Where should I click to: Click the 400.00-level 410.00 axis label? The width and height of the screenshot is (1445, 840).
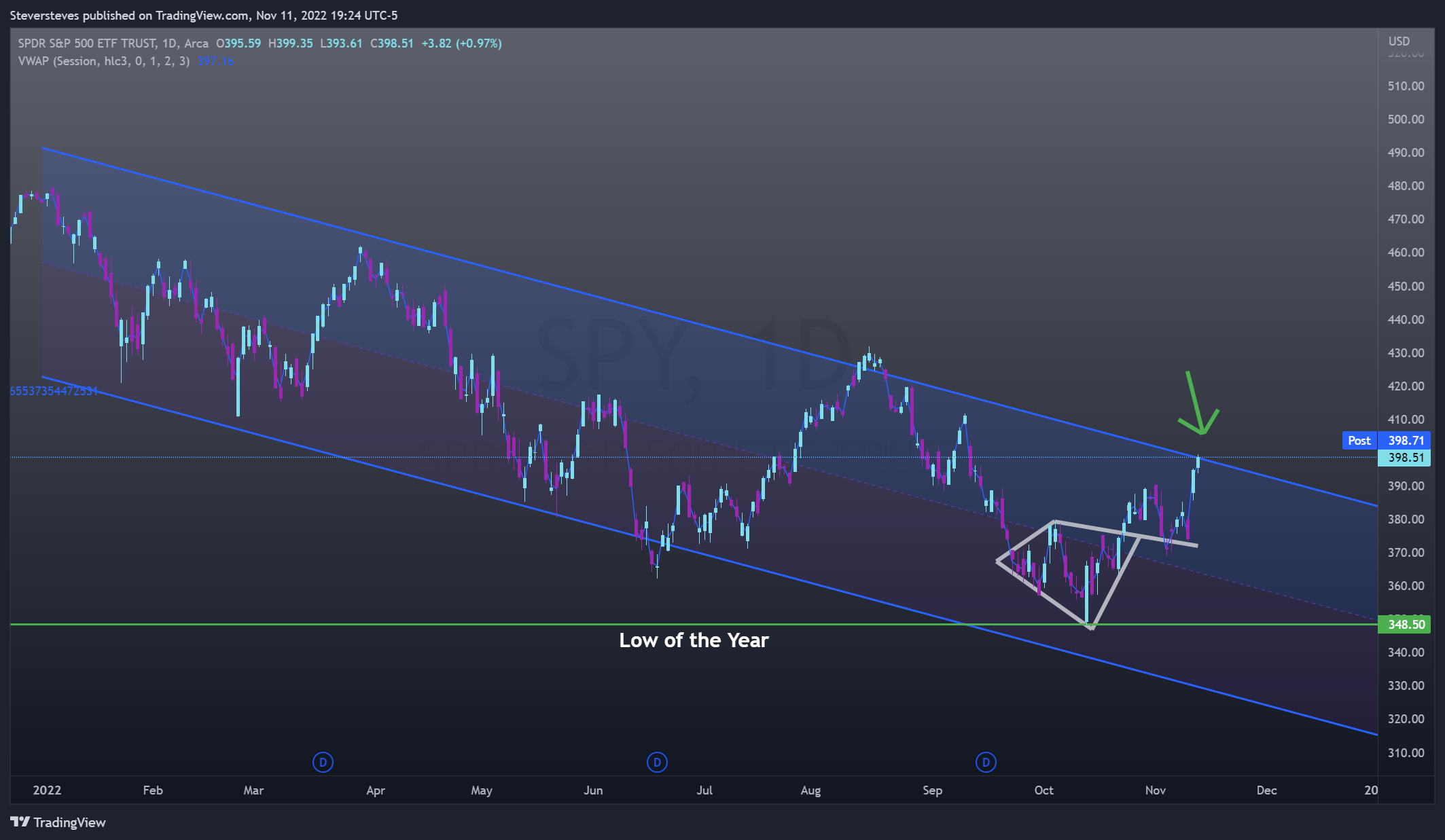[x=1406, y=420]
